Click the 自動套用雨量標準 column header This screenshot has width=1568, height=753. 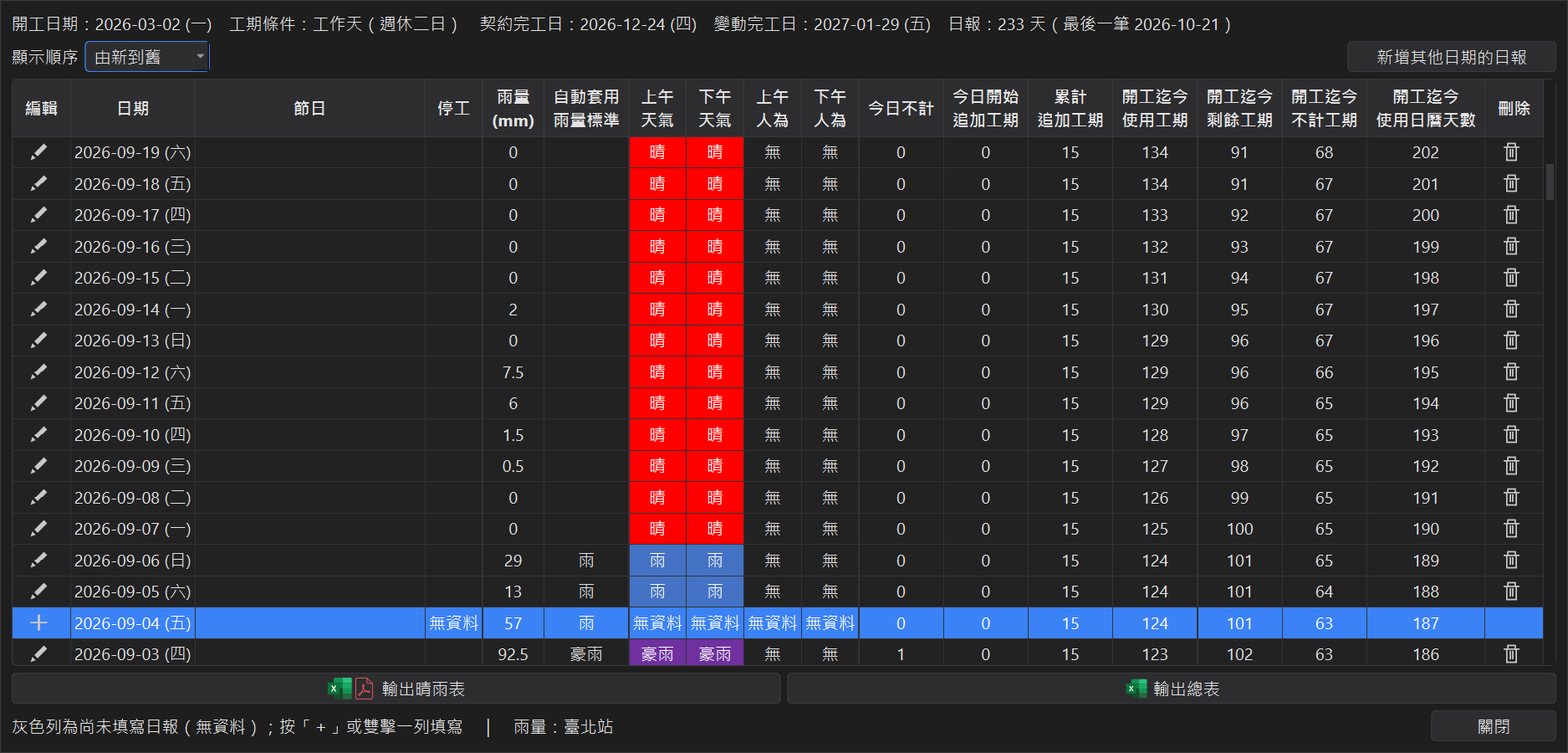pyautogui.click(x=586, y=109)
